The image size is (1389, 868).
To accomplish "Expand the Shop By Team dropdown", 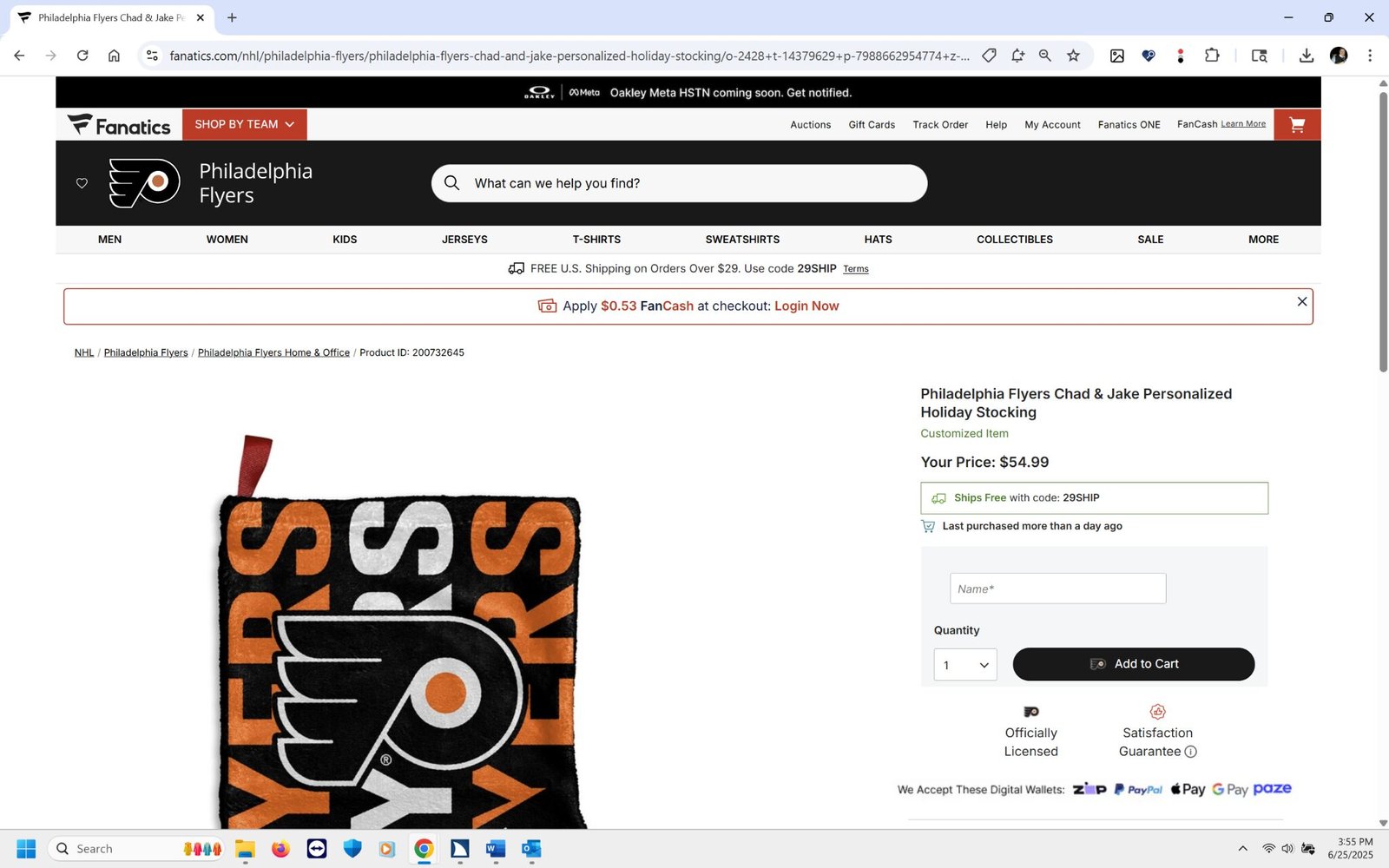I will click(245, 124).
